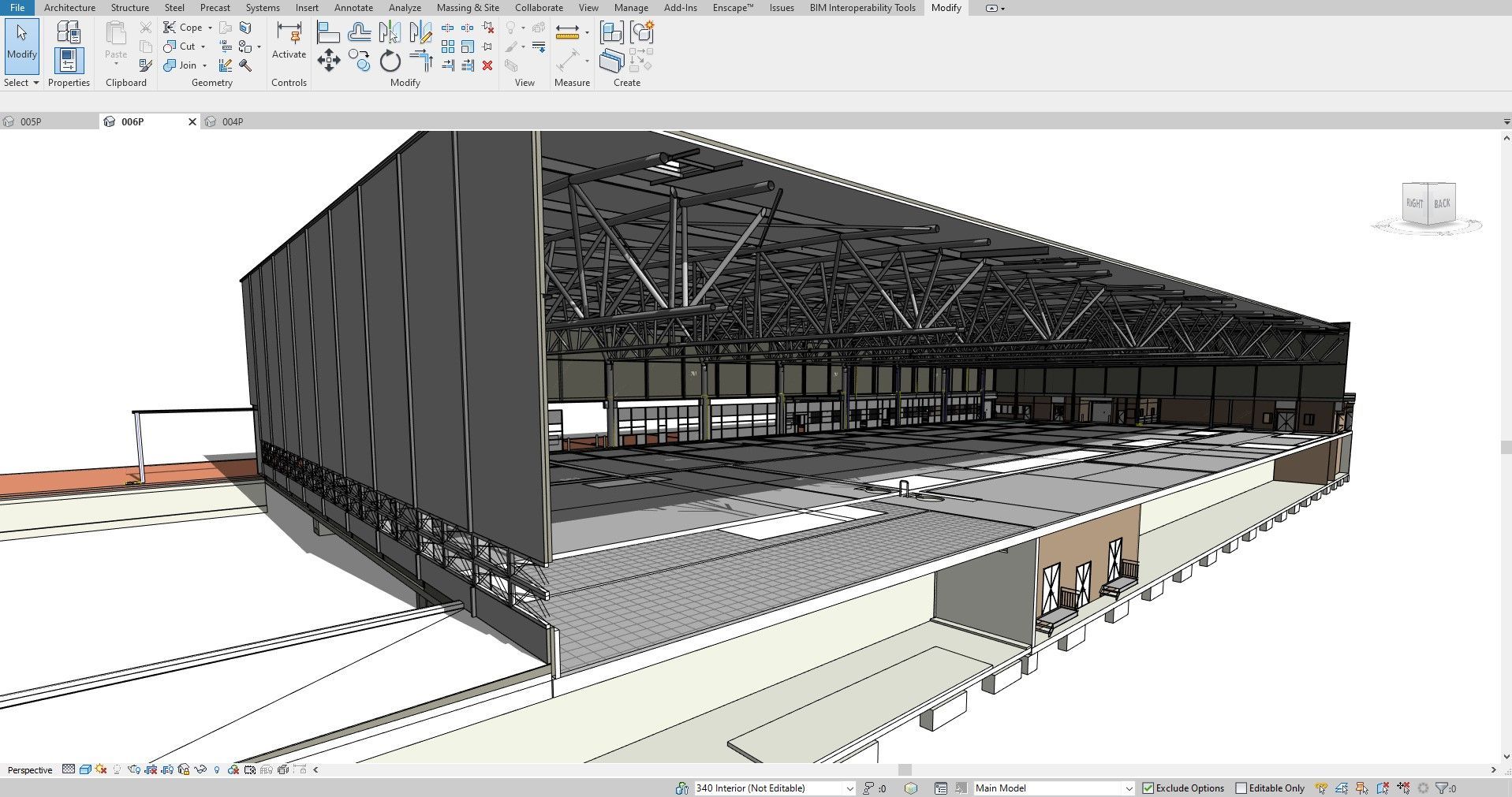Select the Move tool in Modify panel
This screenshot has width=1512, height=797.
click(x=329, y=61)
